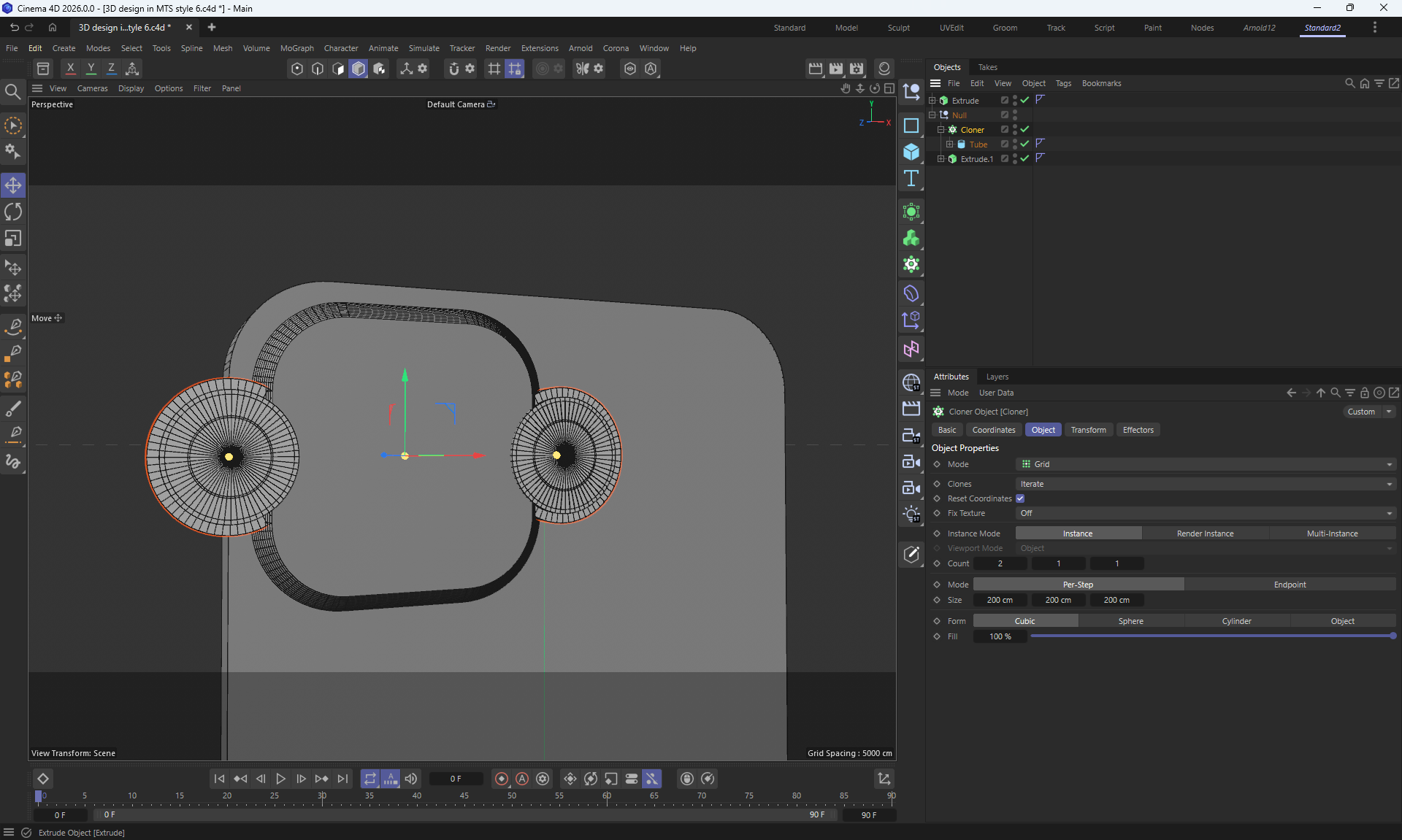1402x840 pixels.
Task: Toggle Tube object visibility dots
Action: pyautogui.click(x=1015, y=144)
